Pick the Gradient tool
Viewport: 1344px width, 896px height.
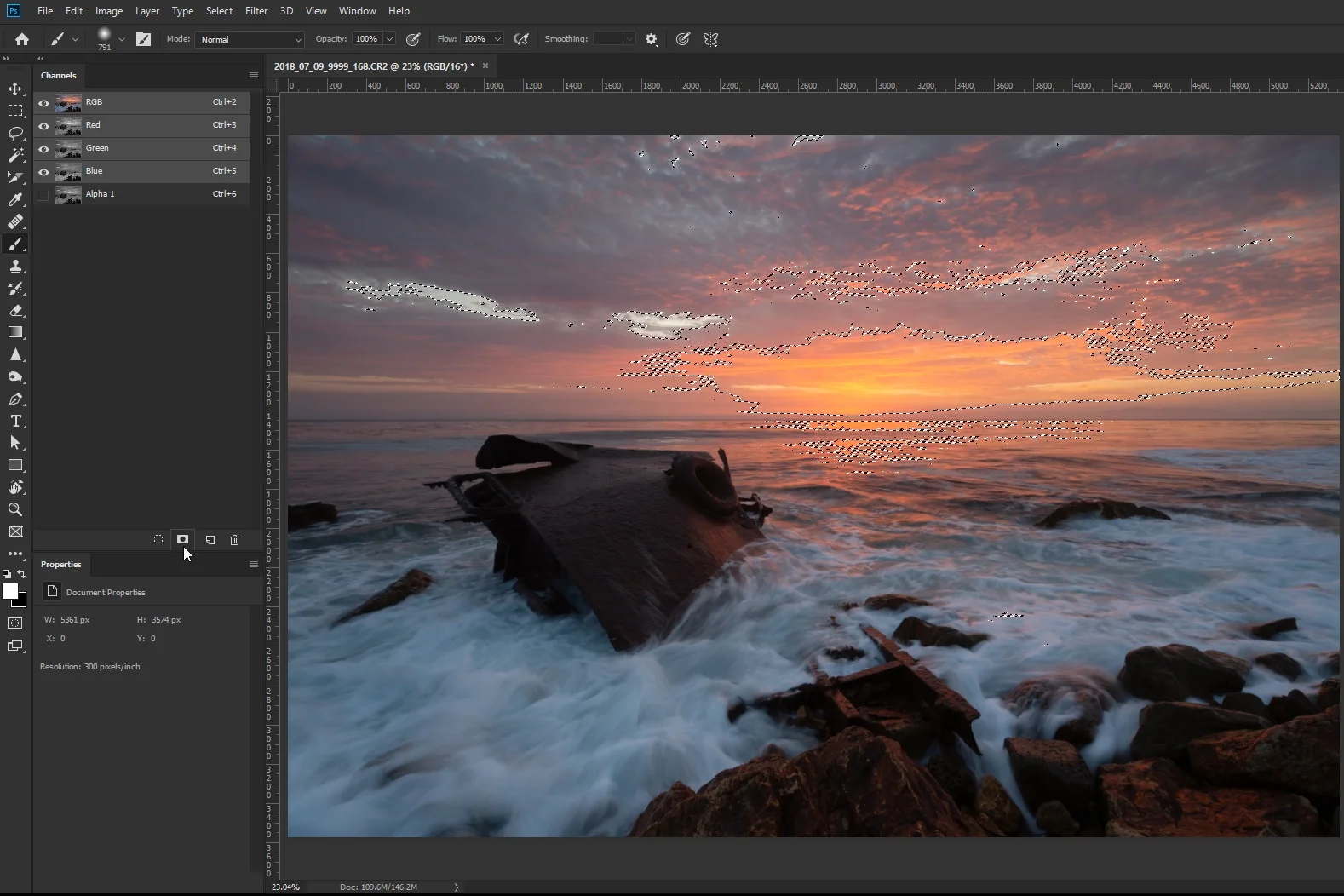[x=15, y=333]
